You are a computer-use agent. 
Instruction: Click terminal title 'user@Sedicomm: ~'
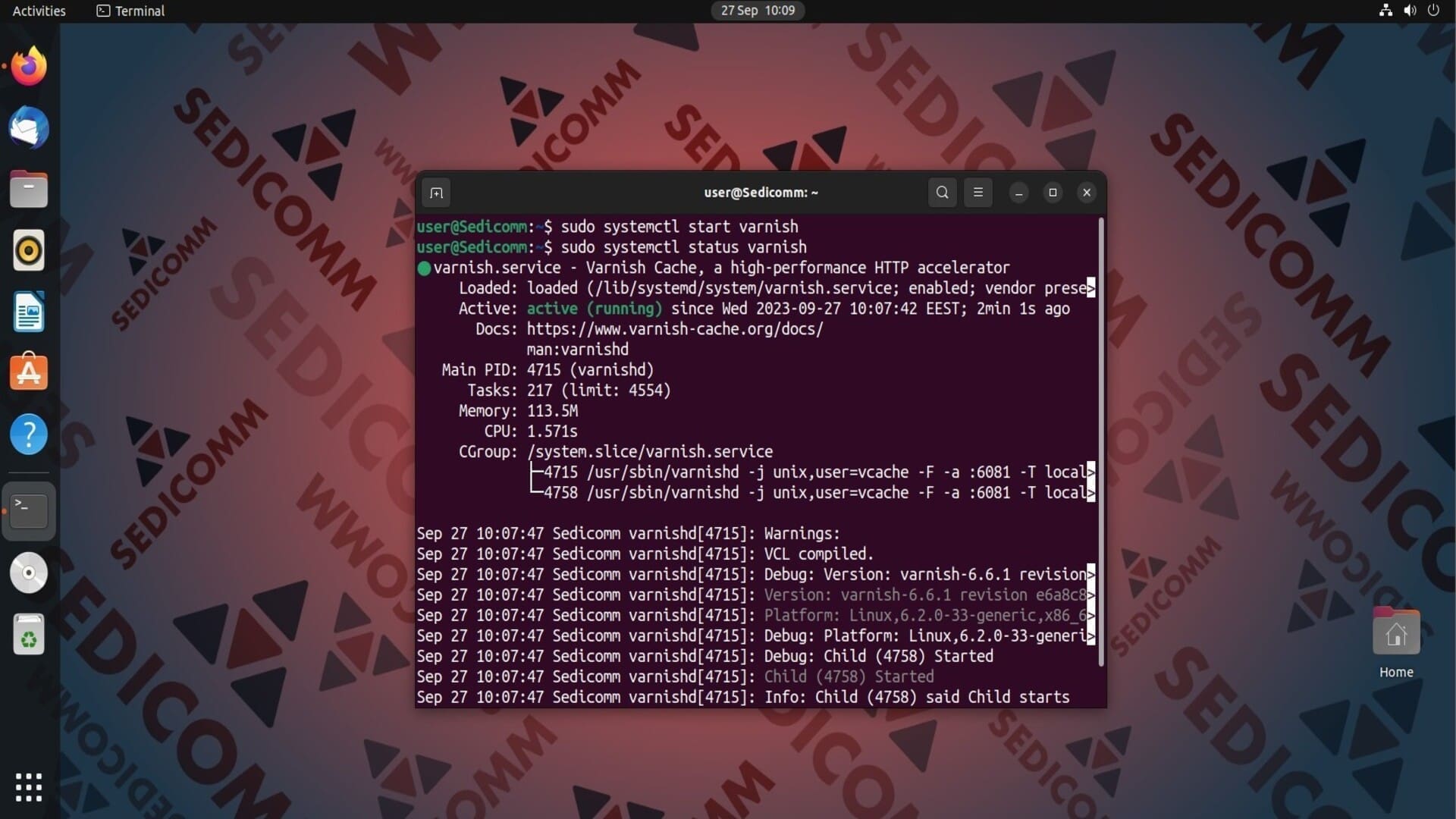click(761, 193)
